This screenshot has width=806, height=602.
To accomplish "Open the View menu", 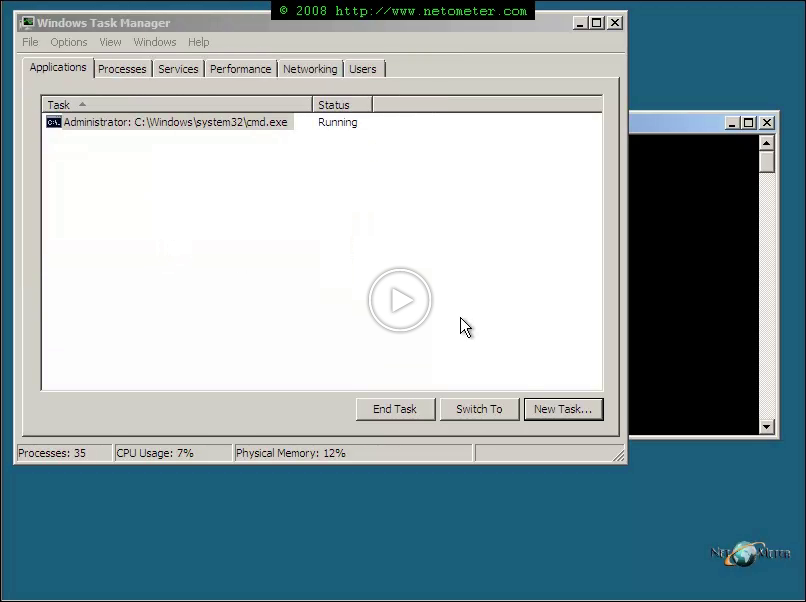I will [x=111, y=42].
